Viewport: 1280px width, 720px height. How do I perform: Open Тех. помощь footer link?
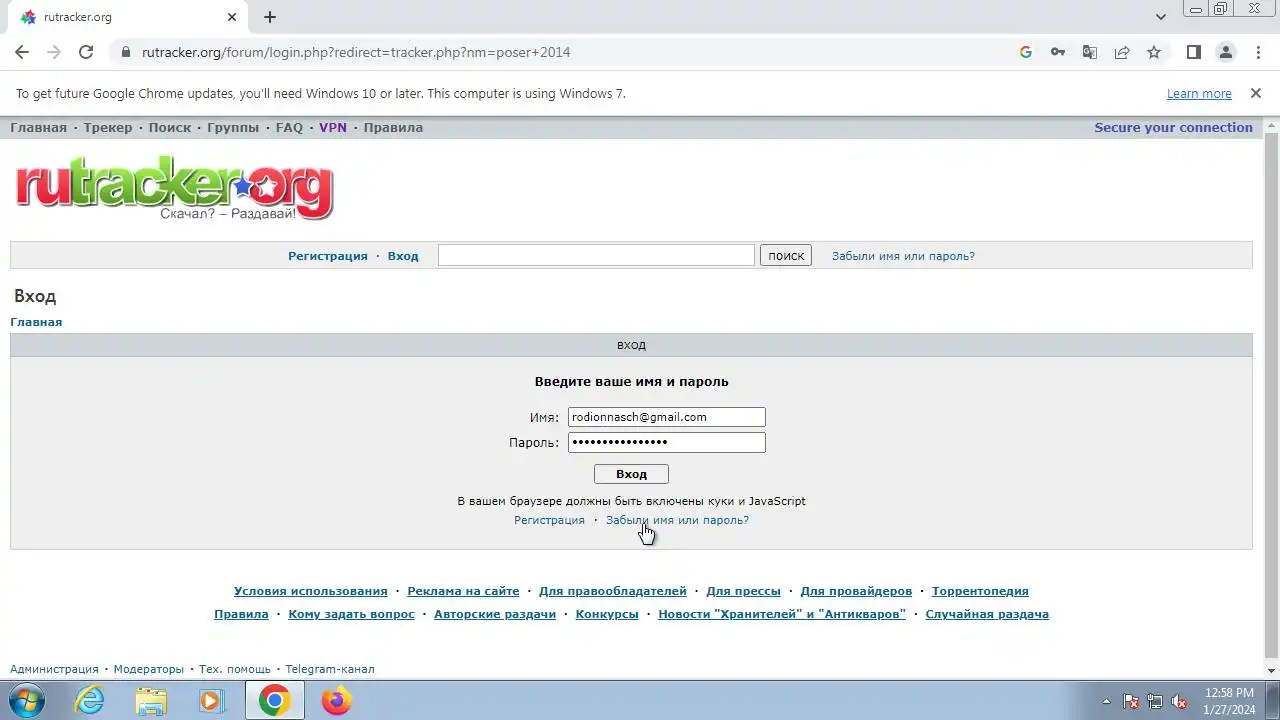tap(235, 669)
